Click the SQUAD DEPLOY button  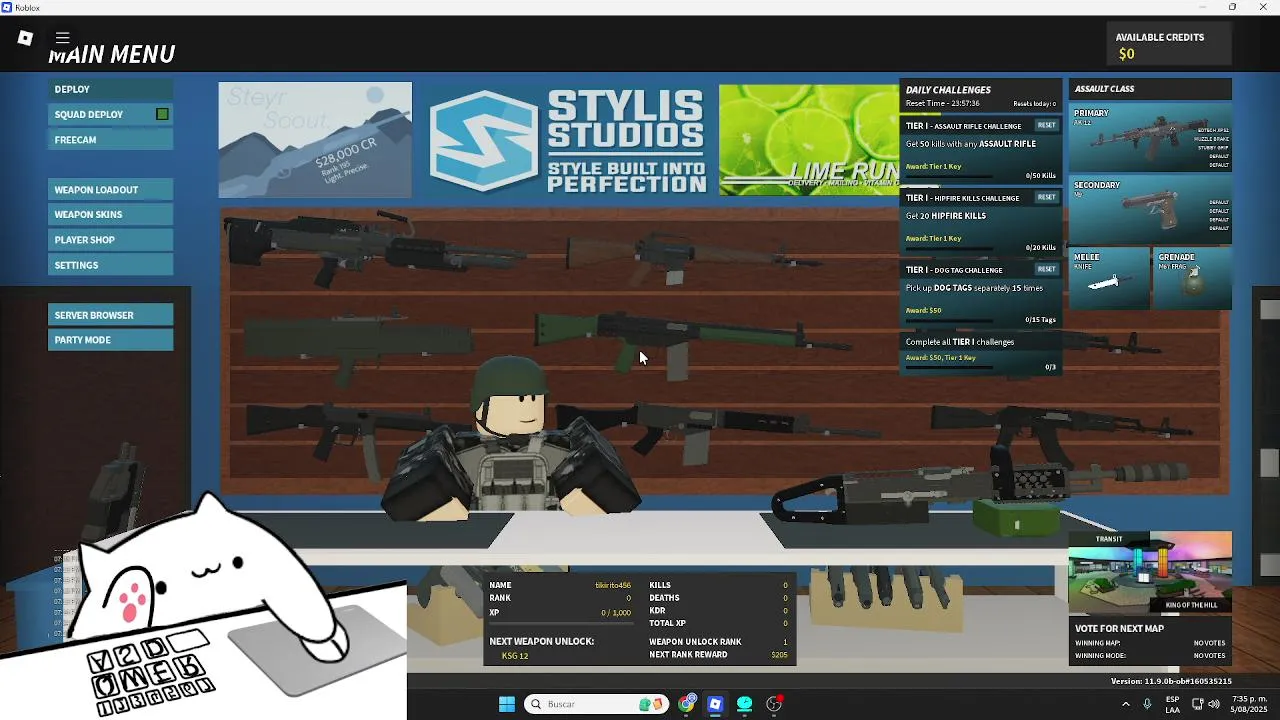point(110,114)
